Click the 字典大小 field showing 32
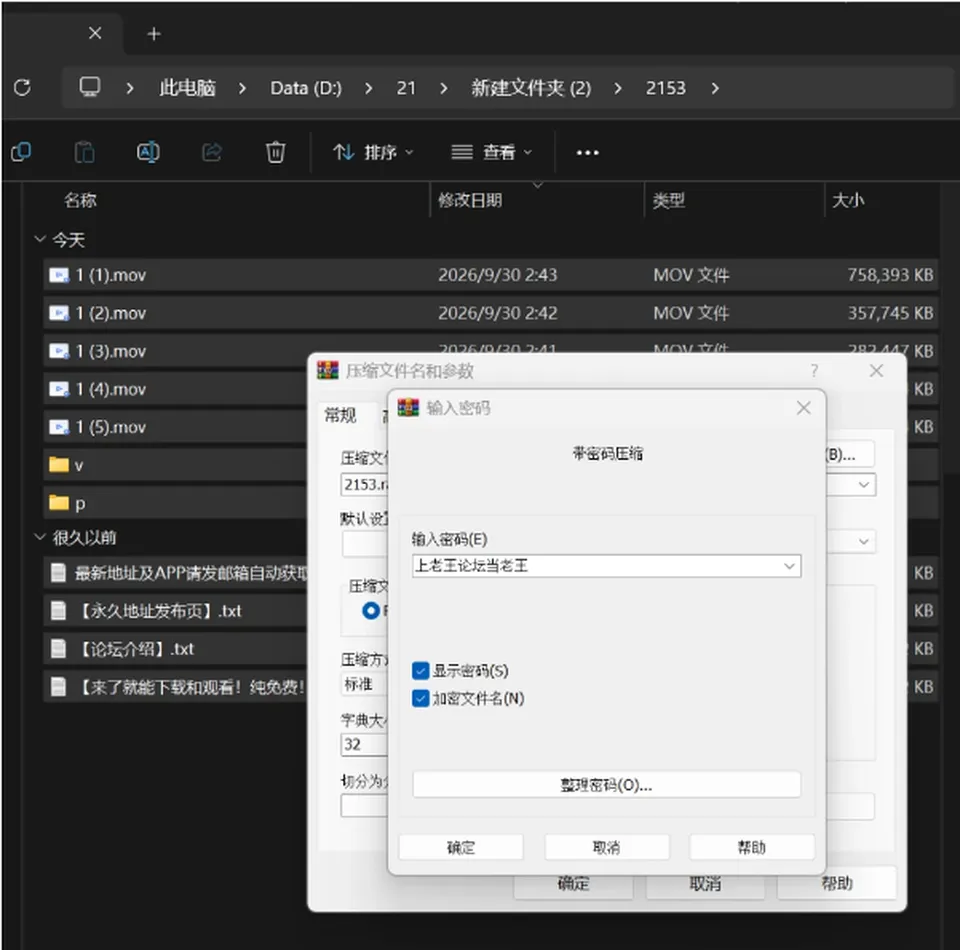Image resolution: width=960 pixels, height=950 pixels. [364, 745]
